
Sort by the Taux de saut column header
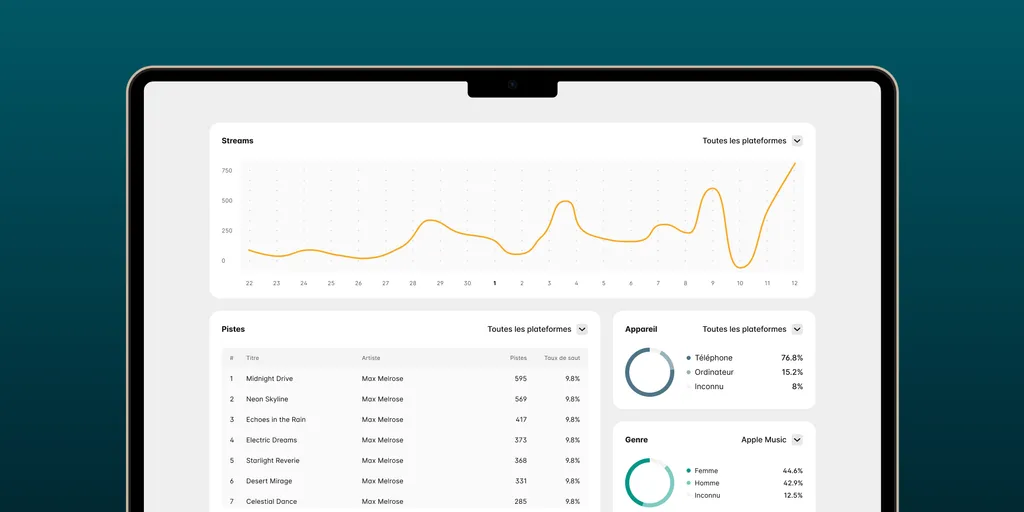pos(561,358)
